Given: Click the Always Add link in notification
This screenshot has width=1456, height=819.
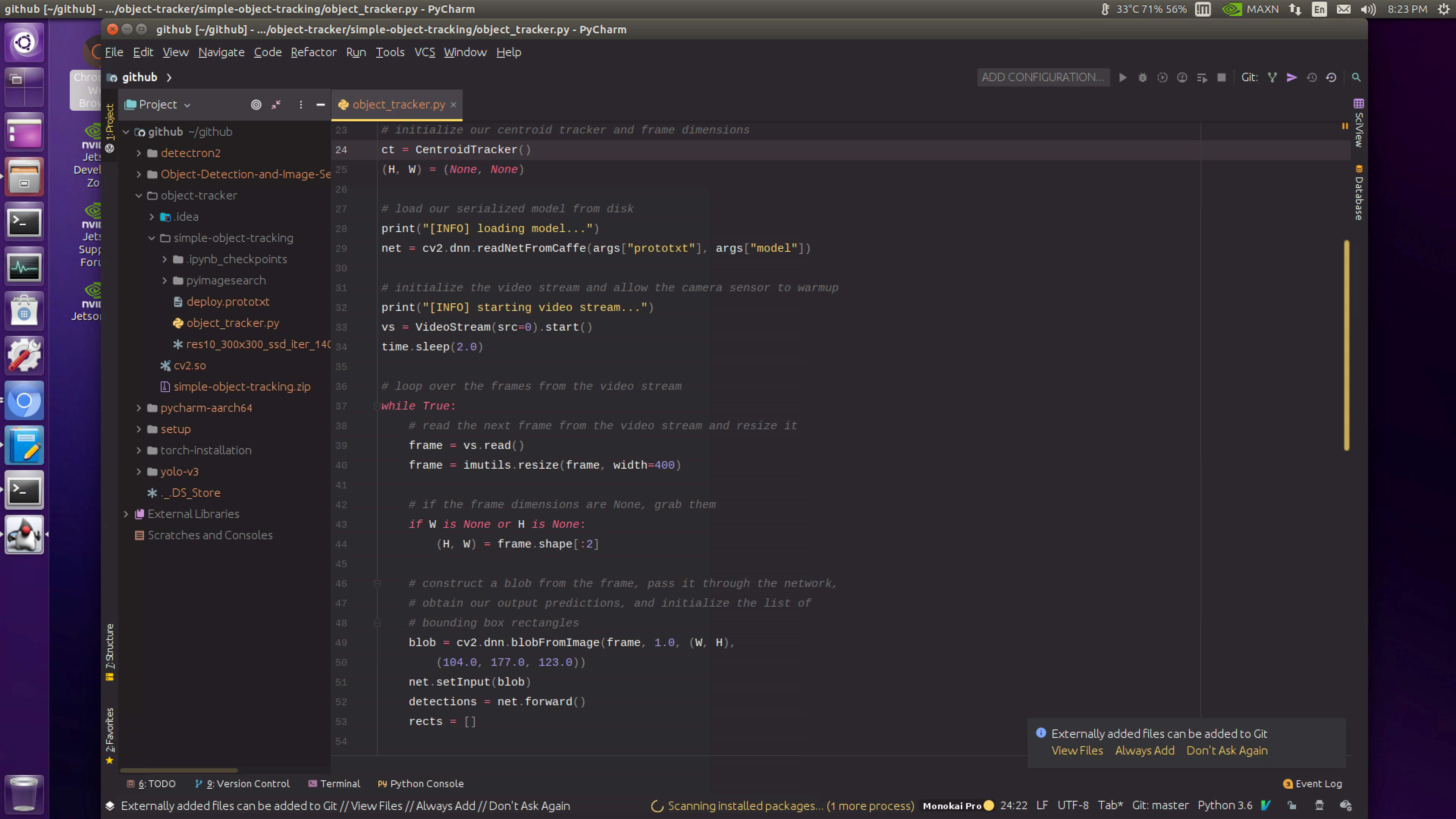Looking at the screenshot, I should 1144,751.
